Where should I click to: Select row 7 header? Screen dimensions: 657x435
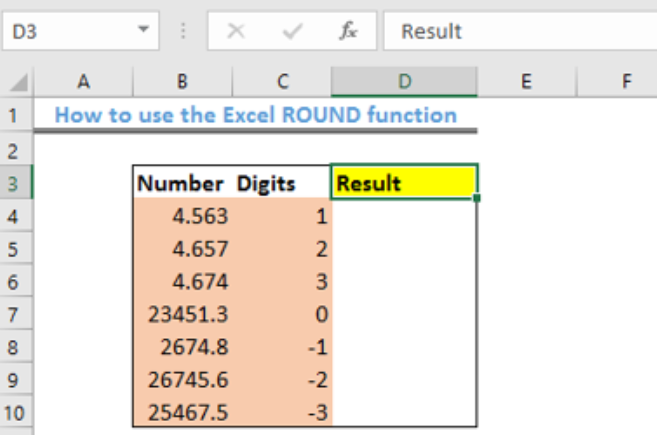point(16,314)
